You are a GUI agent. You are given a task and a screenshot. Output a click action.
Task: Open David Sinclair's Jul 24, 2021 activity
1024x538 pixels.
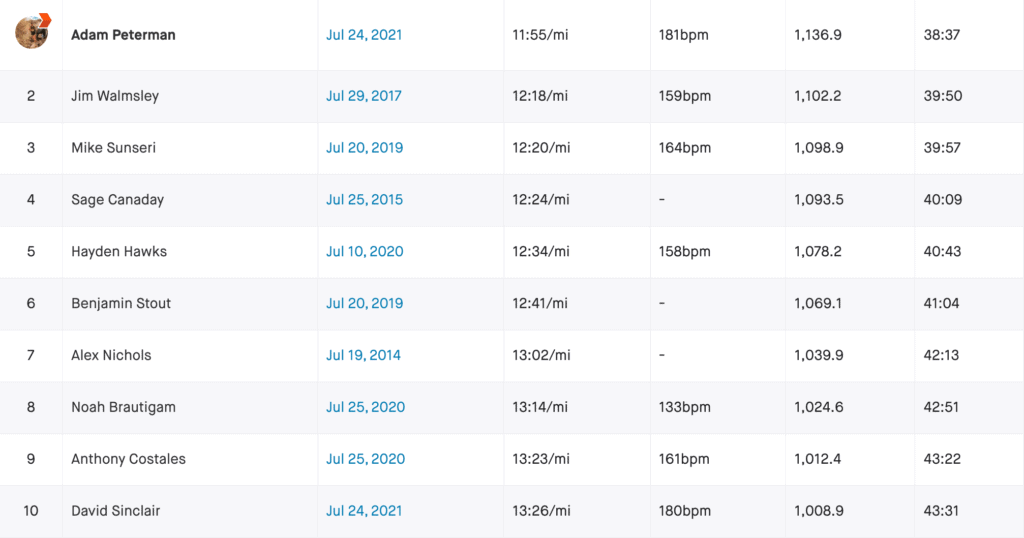point(364,511)
